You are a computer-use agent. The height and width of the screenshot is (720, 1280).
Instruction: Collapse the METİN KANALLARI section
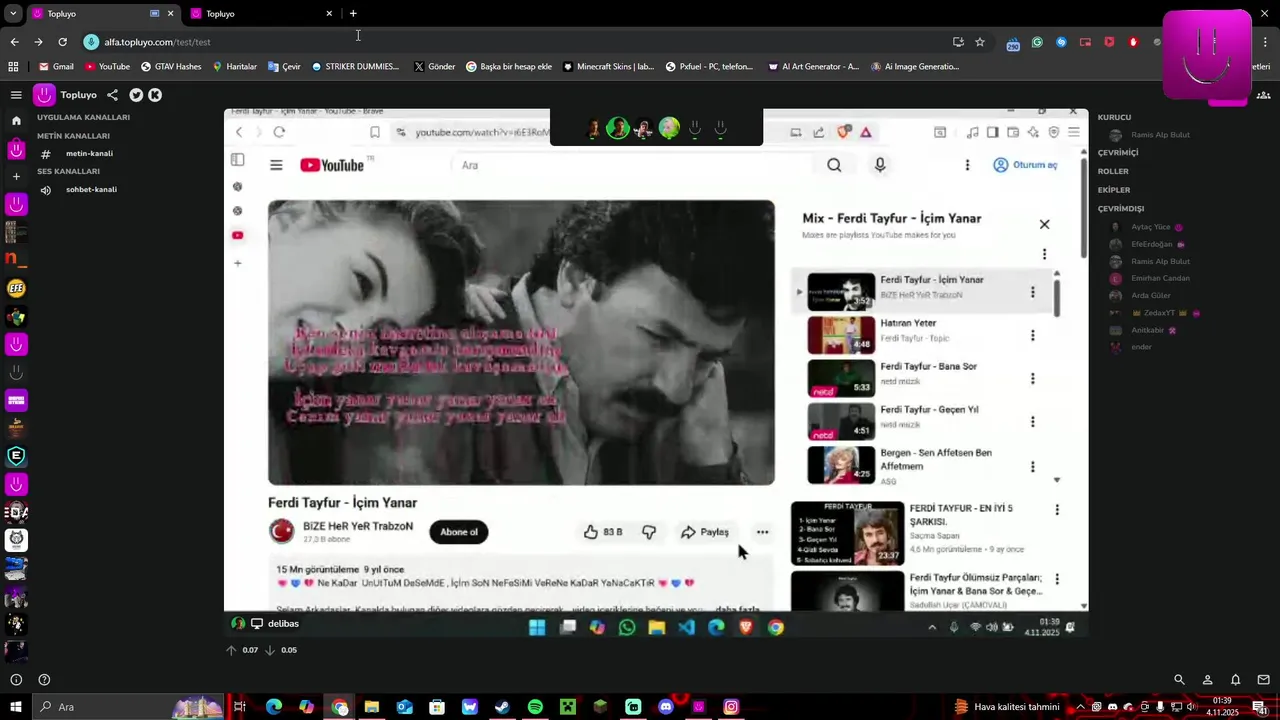coord(73,136)
